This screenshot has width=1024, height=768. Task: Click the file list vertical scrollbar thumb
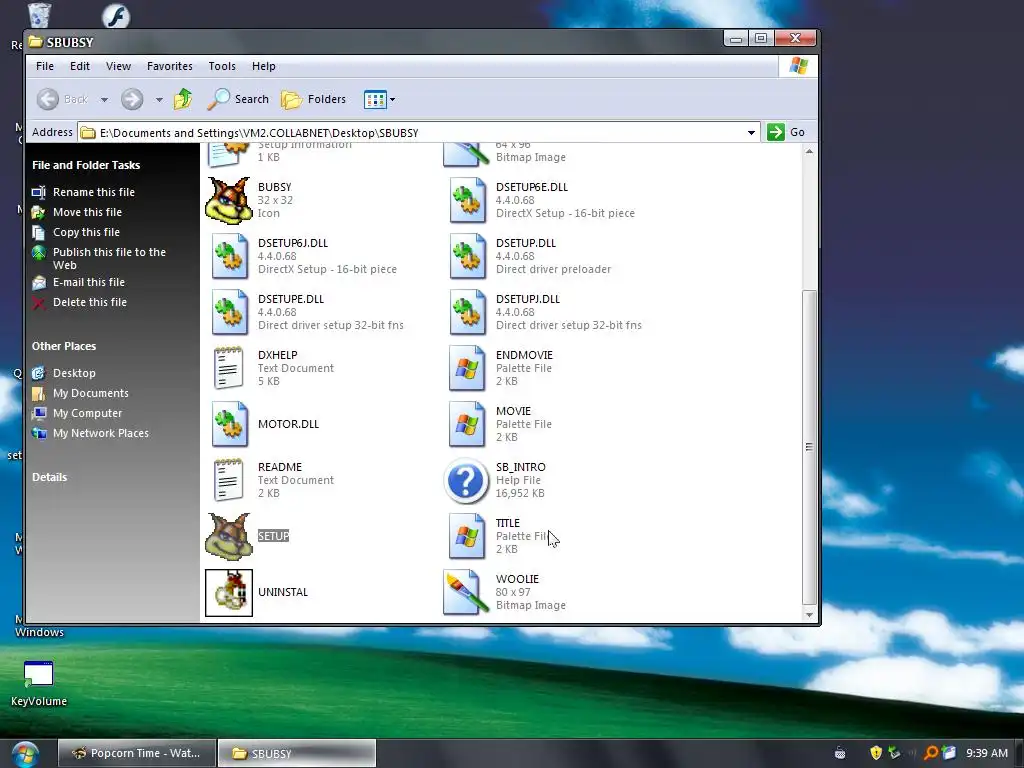coord(809,447)
